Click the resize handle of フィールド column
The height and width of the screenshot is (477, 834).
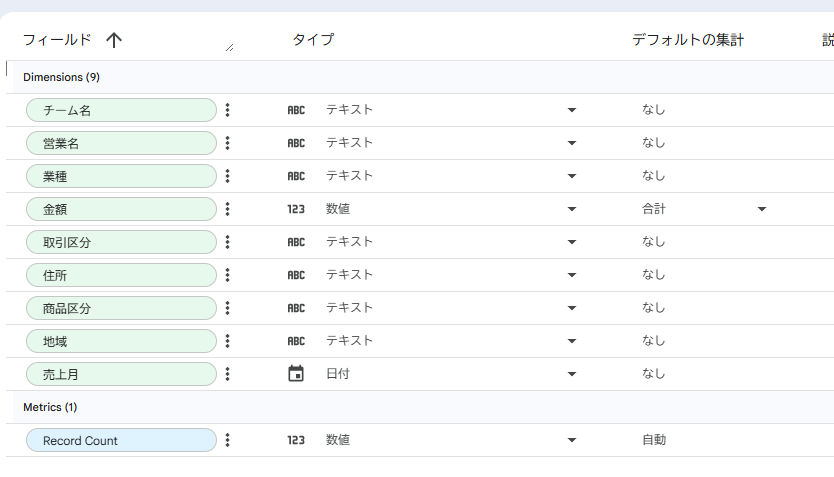click(x=230, y=47)
